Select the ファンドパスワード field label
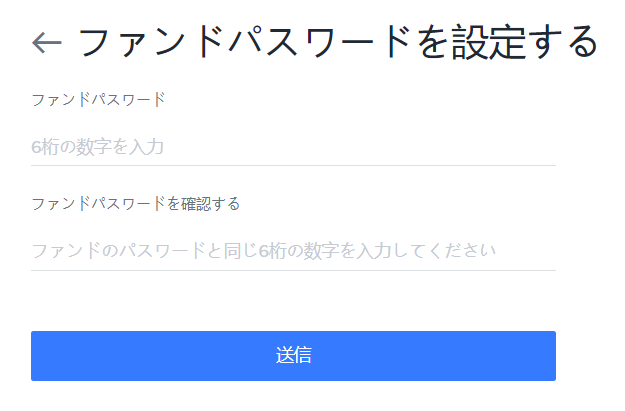Screen dimensions: 625x411 click(x=98, y=100)
